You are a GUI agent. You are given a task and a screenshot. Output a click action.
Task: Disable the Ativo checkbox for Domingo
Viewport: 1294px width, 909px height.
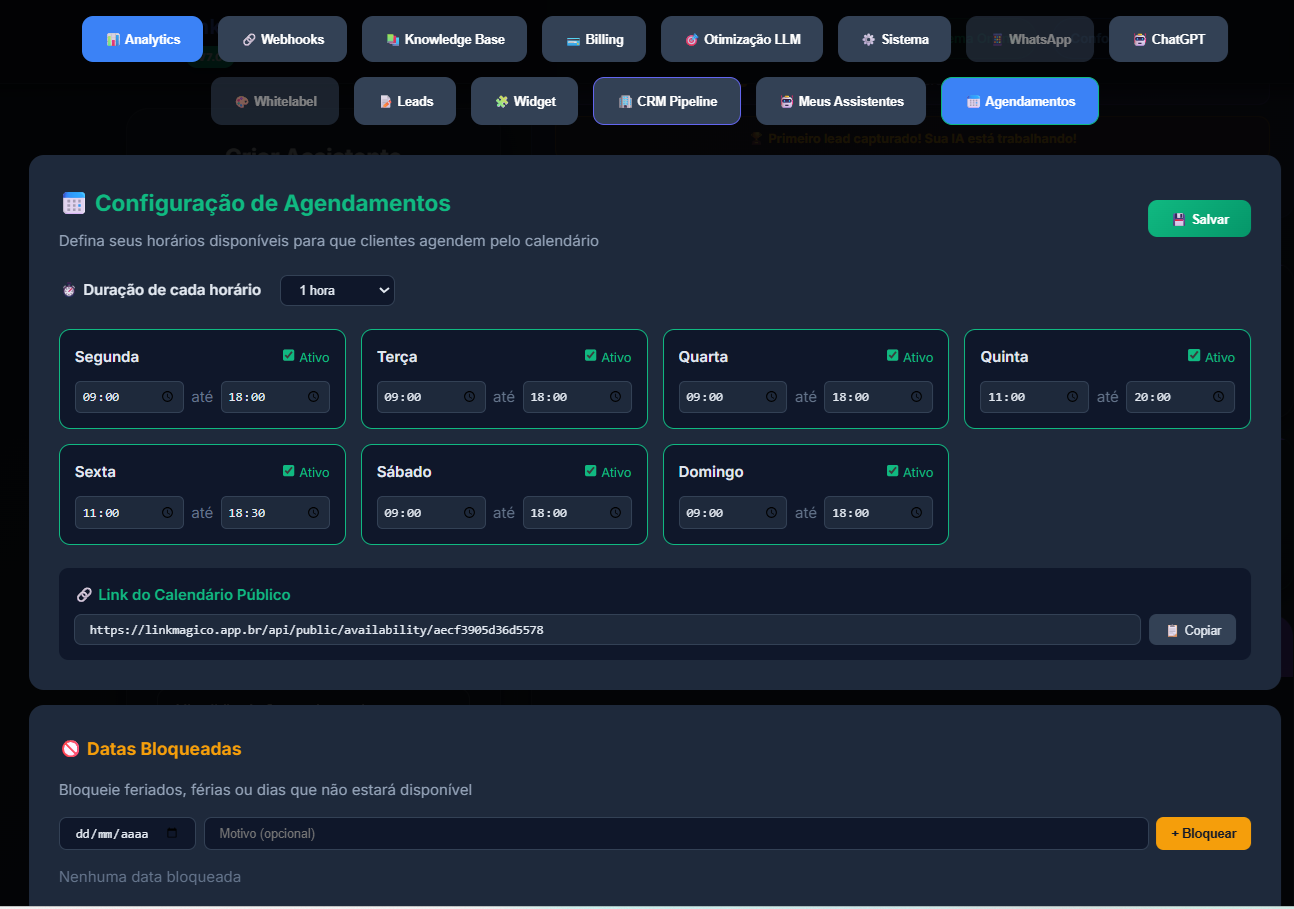(893, 471)
